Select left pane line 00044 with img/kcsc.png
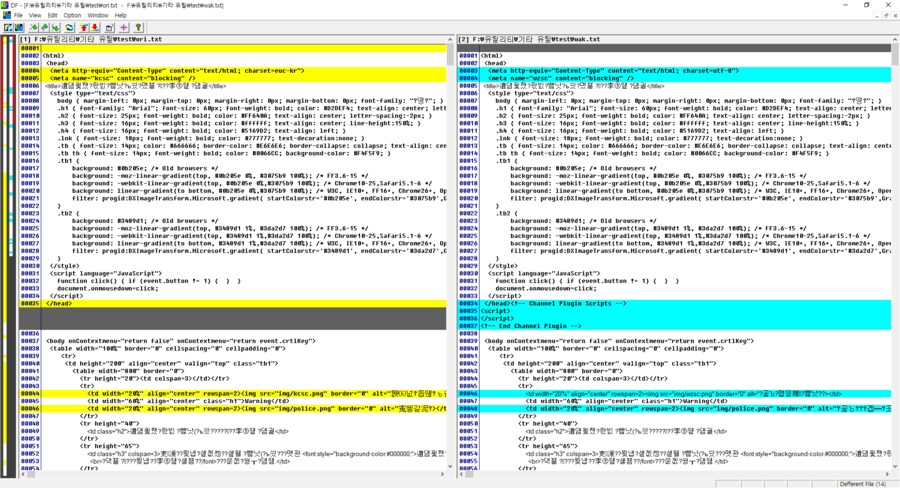Screen dimensions: 900x488 (x=233, y=393)
